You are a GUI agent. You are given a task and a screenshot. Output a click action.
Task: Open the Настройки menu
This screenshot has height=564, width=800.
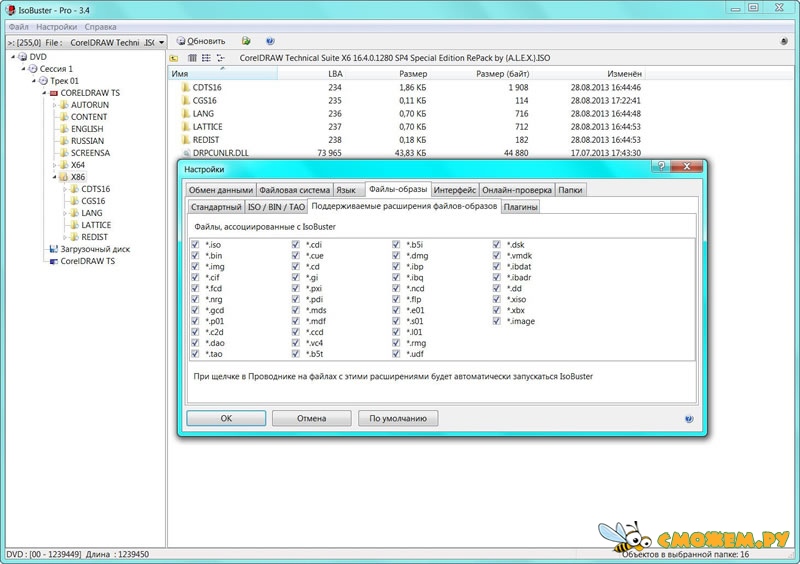57,27
